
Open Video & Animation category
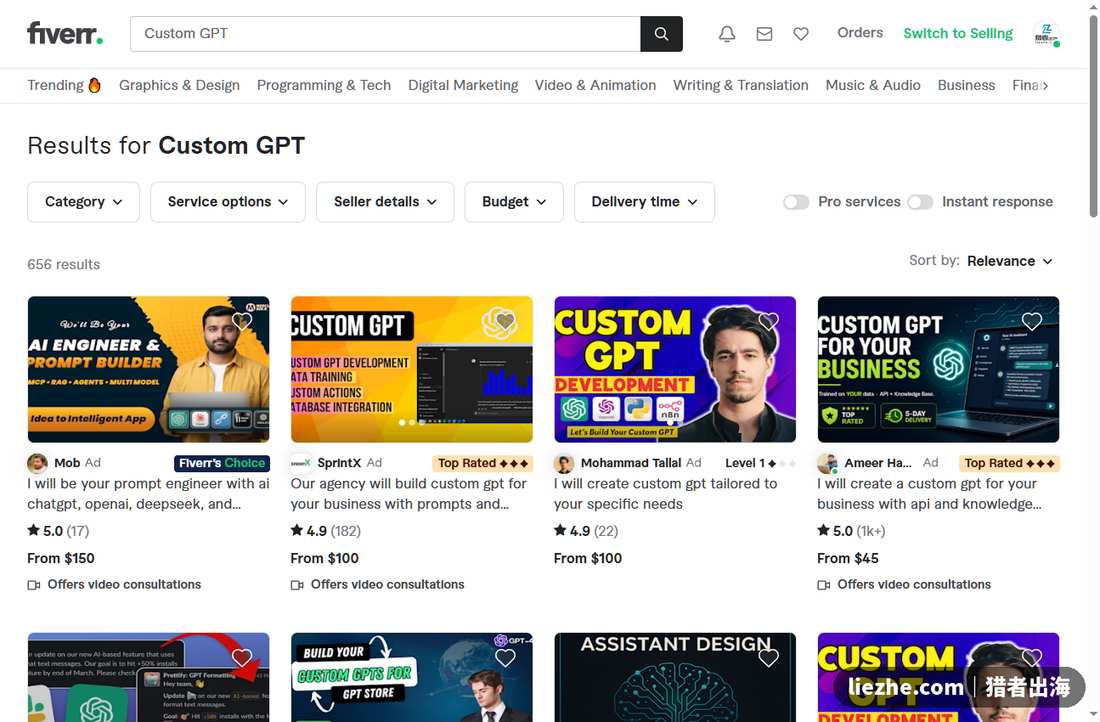pyautogui.click(x=595, y=85)
